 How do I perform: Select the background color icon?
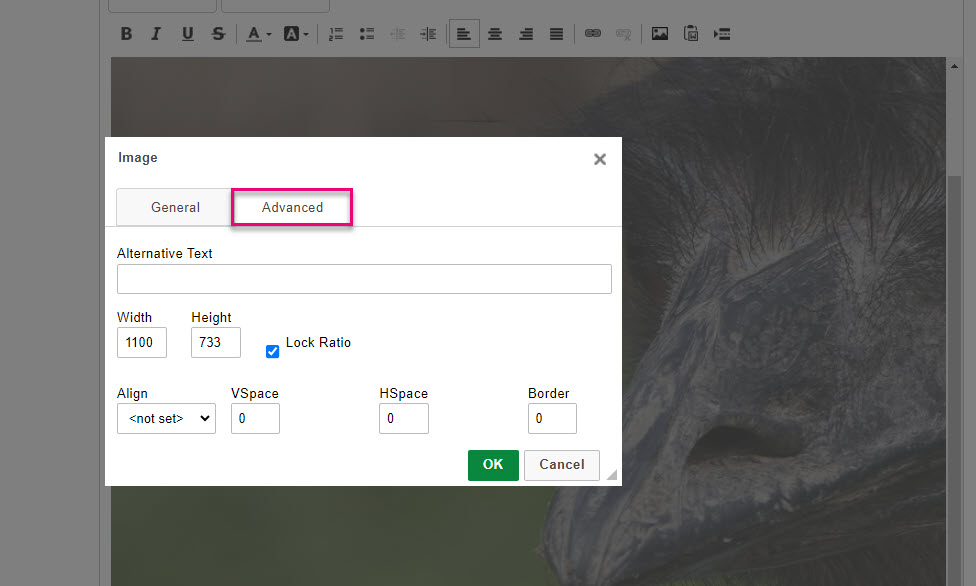291,34
